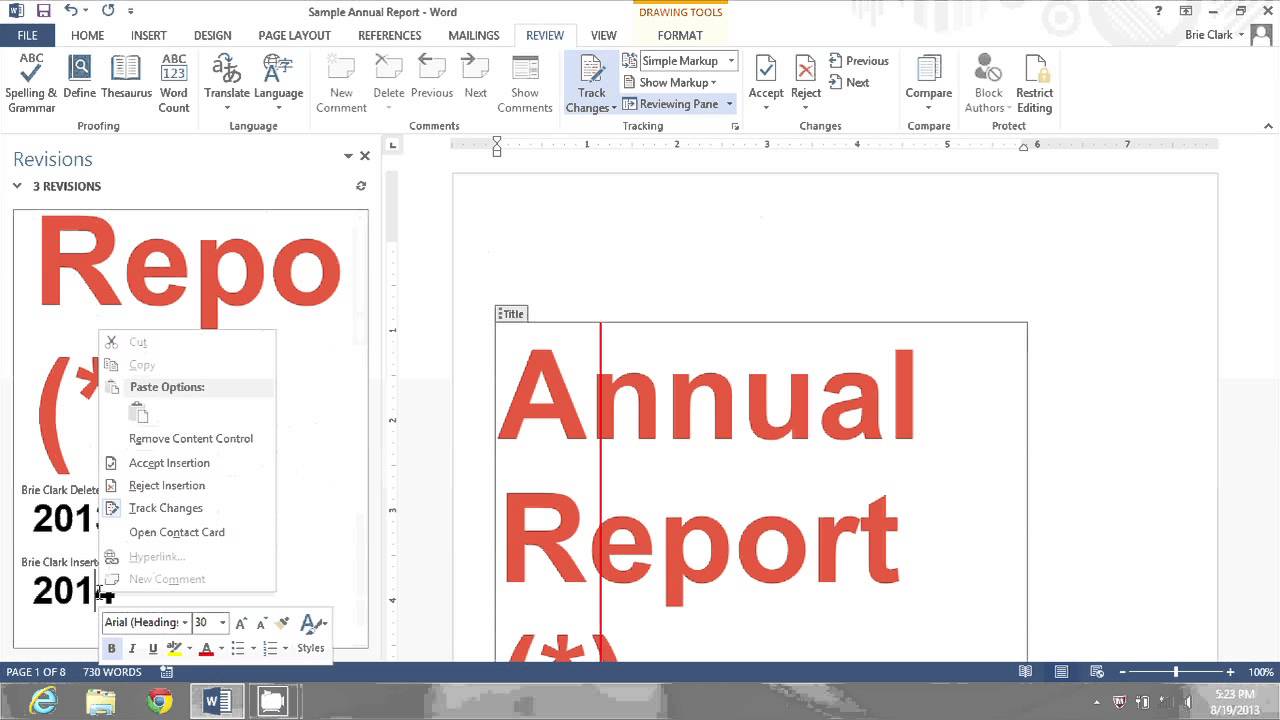The width and height of the screenshot is (1280, 720).
Task: Undo last action in Quick Access toolbar
Action: click(x=71, y=11)
